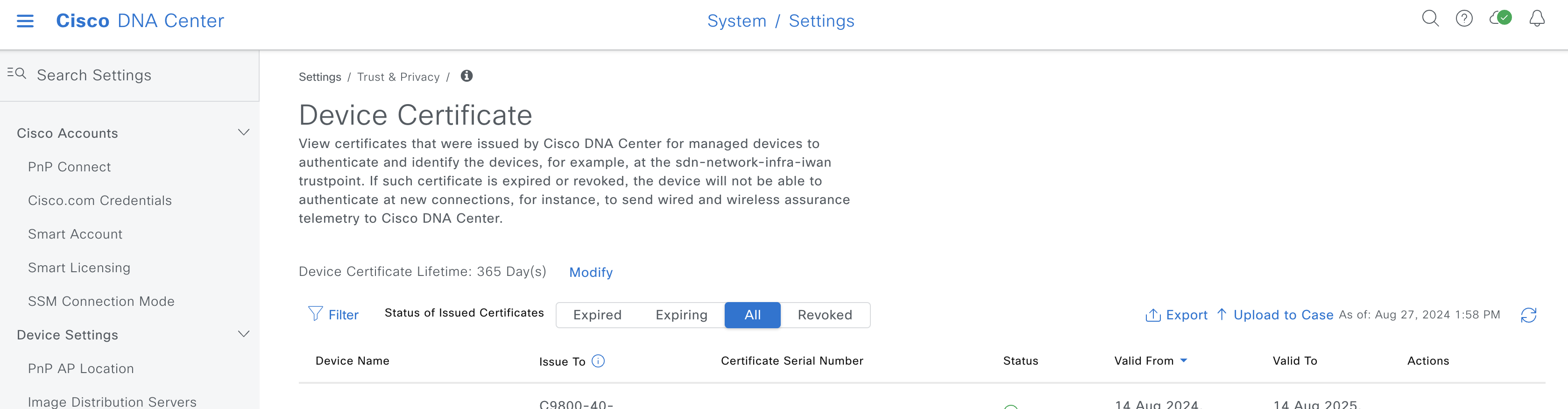Check the cloud connection status icon
This screenshot has width=1568, height=409.
pos(1500,18)
